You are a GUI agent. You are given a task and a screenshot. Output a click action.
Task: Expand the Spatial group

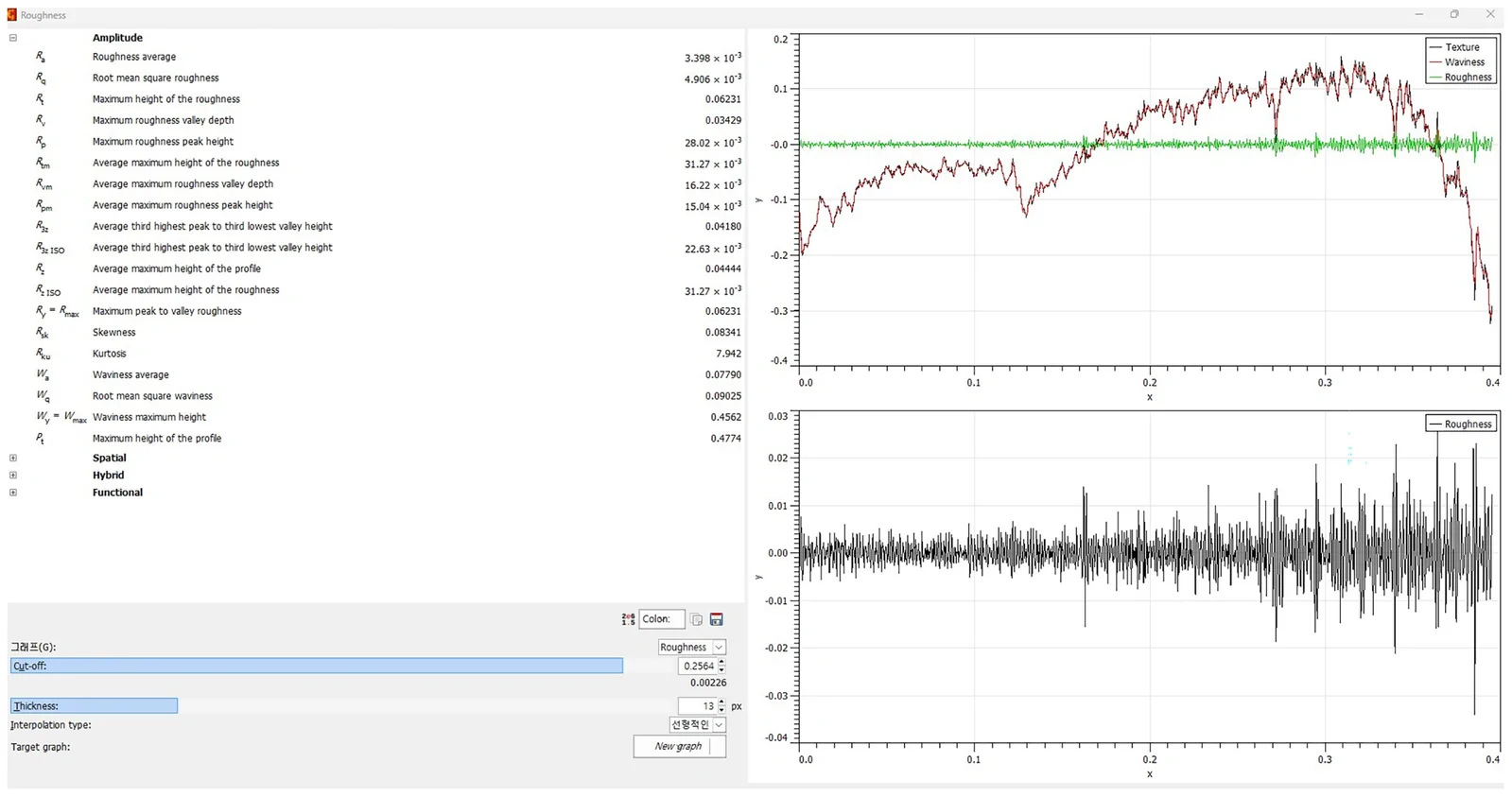[13, 458]
